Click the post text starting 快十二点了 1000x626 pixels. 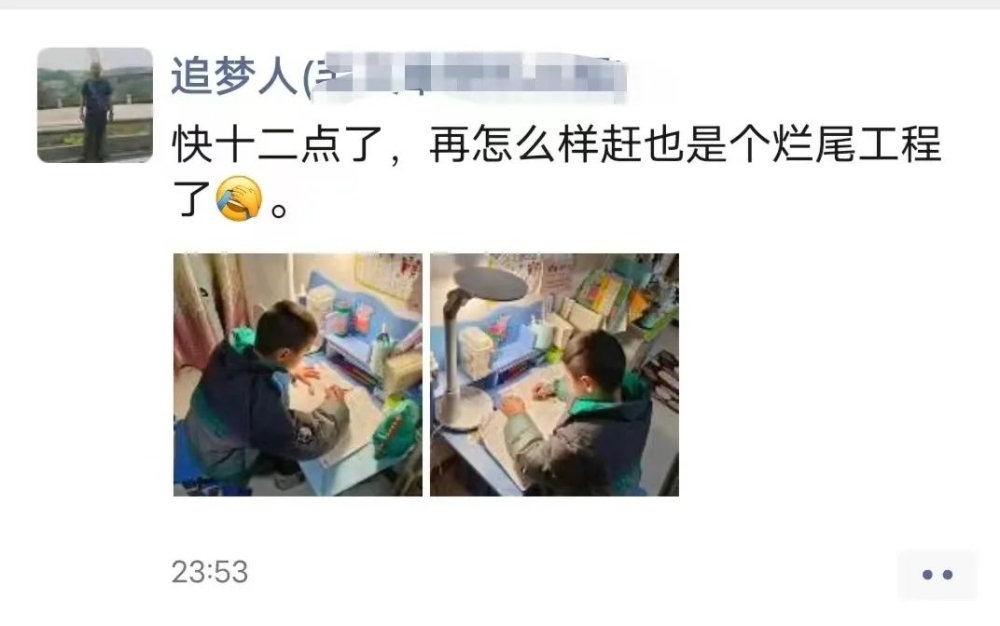pyautogui.click(x=556, y=171)
